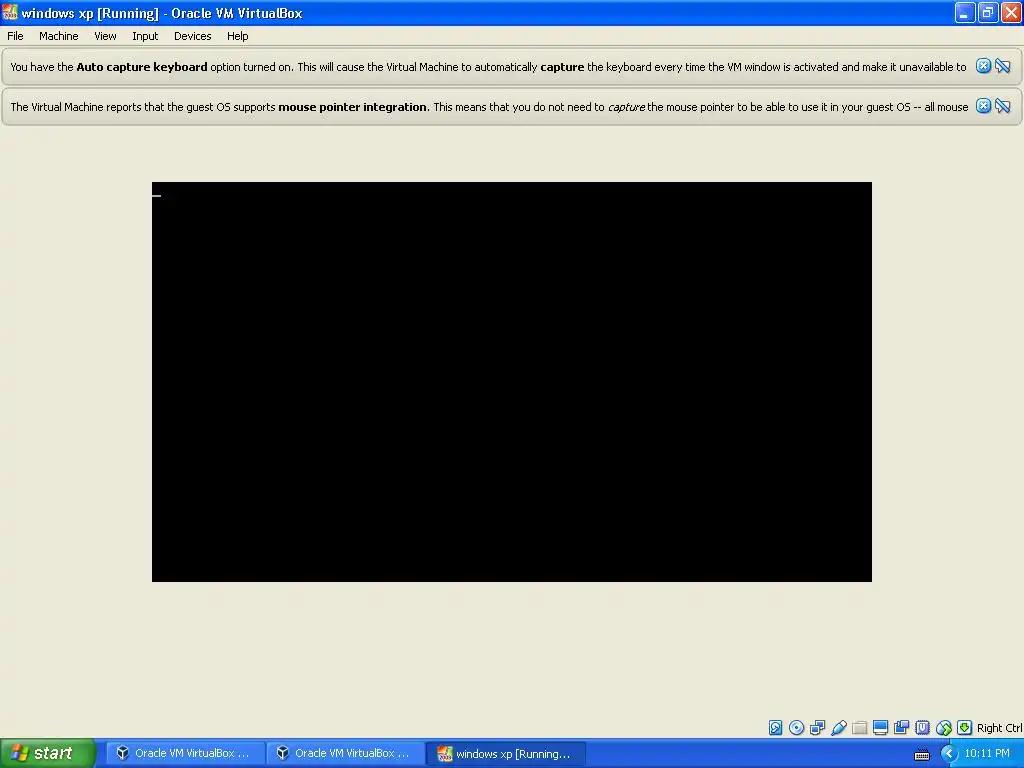Dismiss the mouse pointer integration notification
The height and width of the screenshot is (768, 1024).
tap(984, 106)
